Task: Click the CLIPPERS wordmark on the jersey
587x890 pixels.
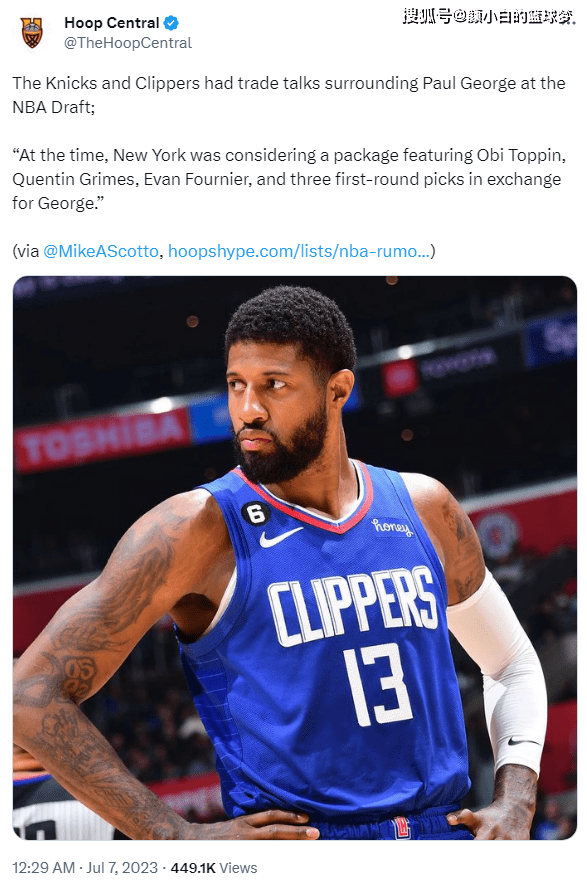Action: point(352,605)
